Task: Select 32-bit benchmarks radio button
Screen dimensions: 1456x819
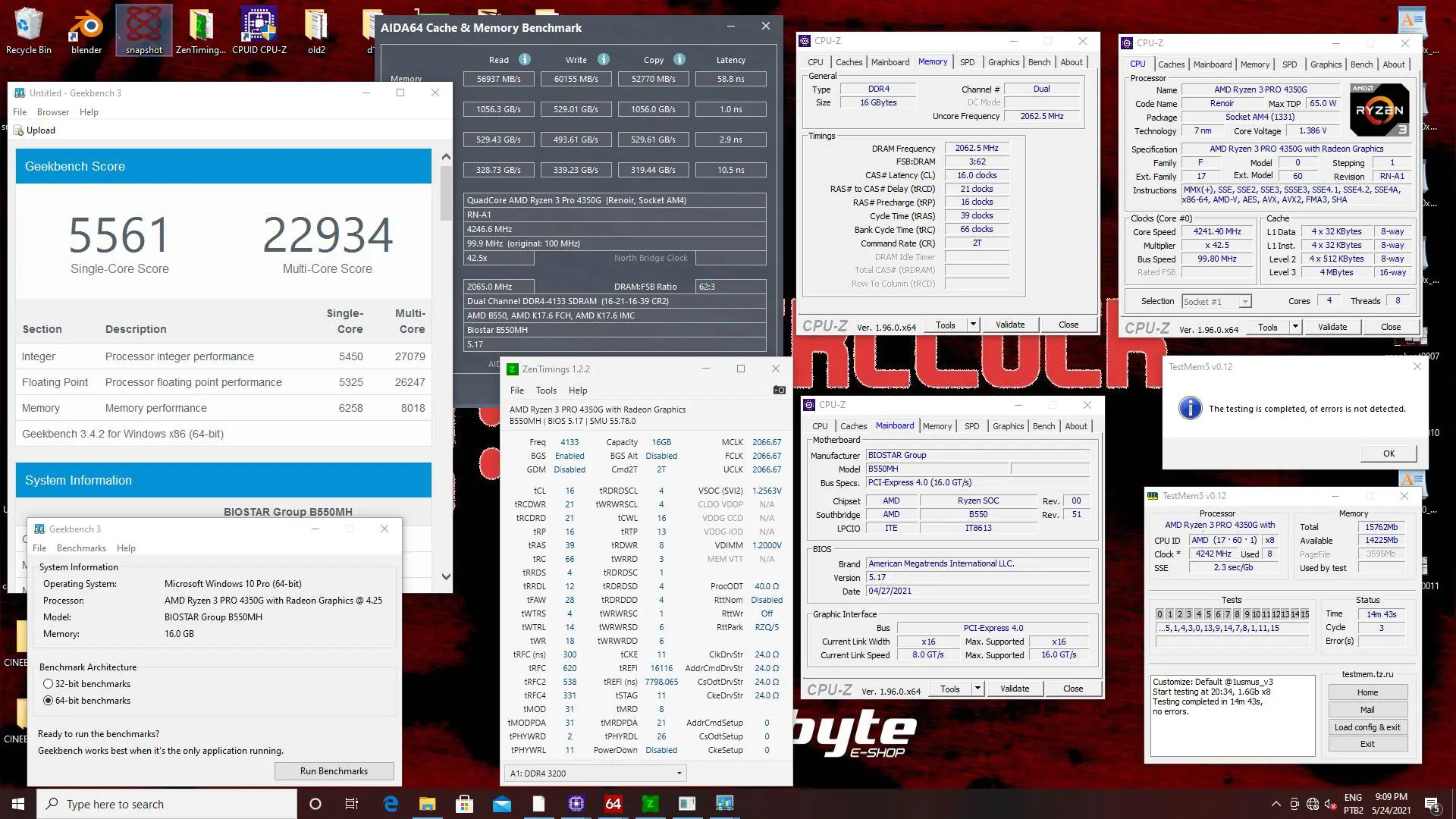Action: (x=48, y=684)
